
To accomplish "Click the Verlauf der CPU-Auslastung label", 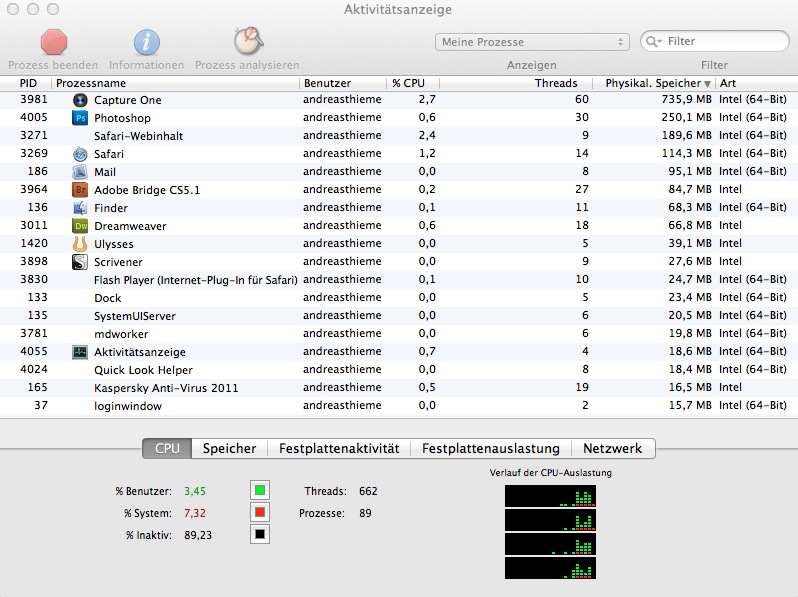I will coord(551,473).
